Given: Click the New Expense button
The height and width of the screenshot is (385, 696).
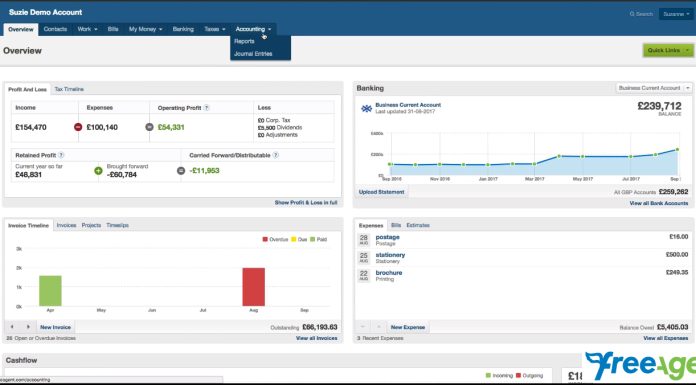Looking at the screenshot, I should pyautogui.click(x=407, y=327).
